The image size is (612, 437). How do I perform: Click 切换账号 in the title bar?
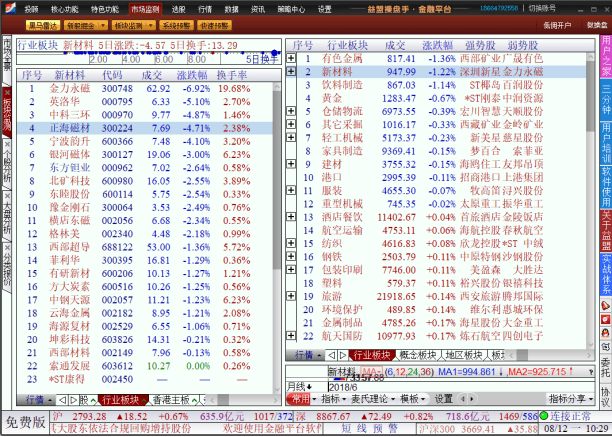(542, 8)
